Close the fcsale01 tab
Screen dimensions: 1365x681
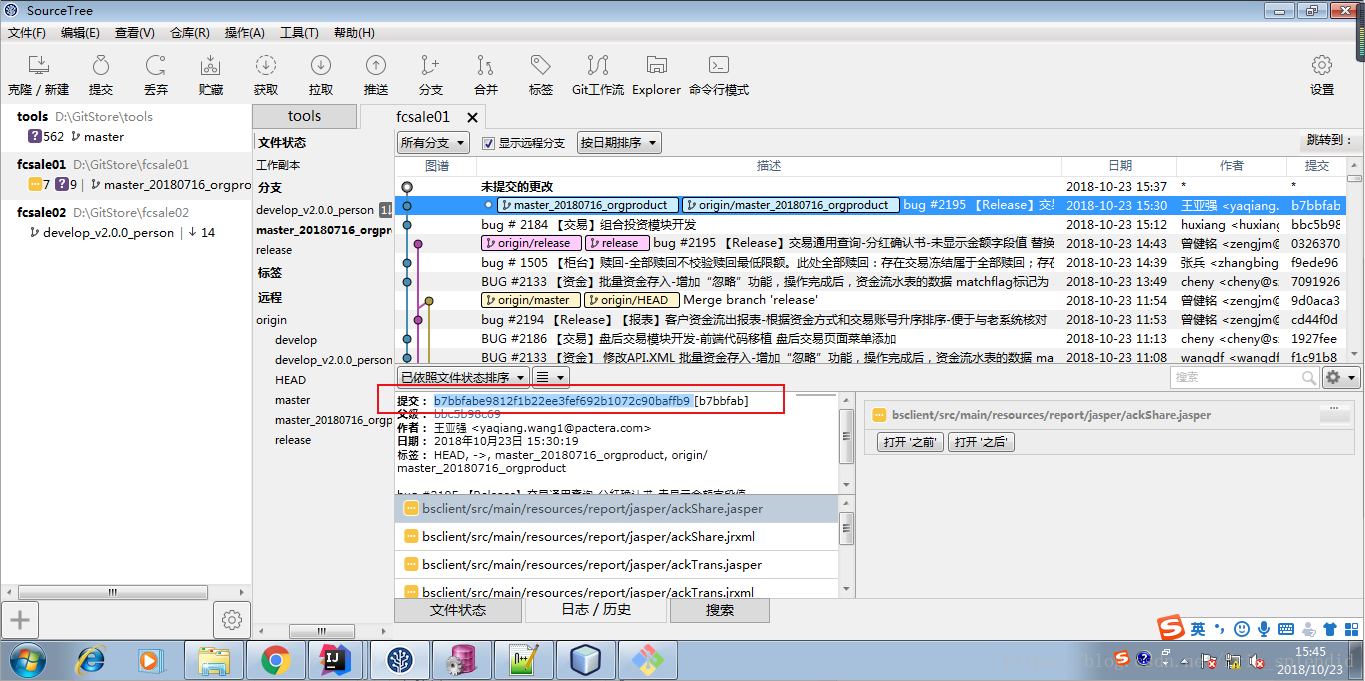pos(473,118)
